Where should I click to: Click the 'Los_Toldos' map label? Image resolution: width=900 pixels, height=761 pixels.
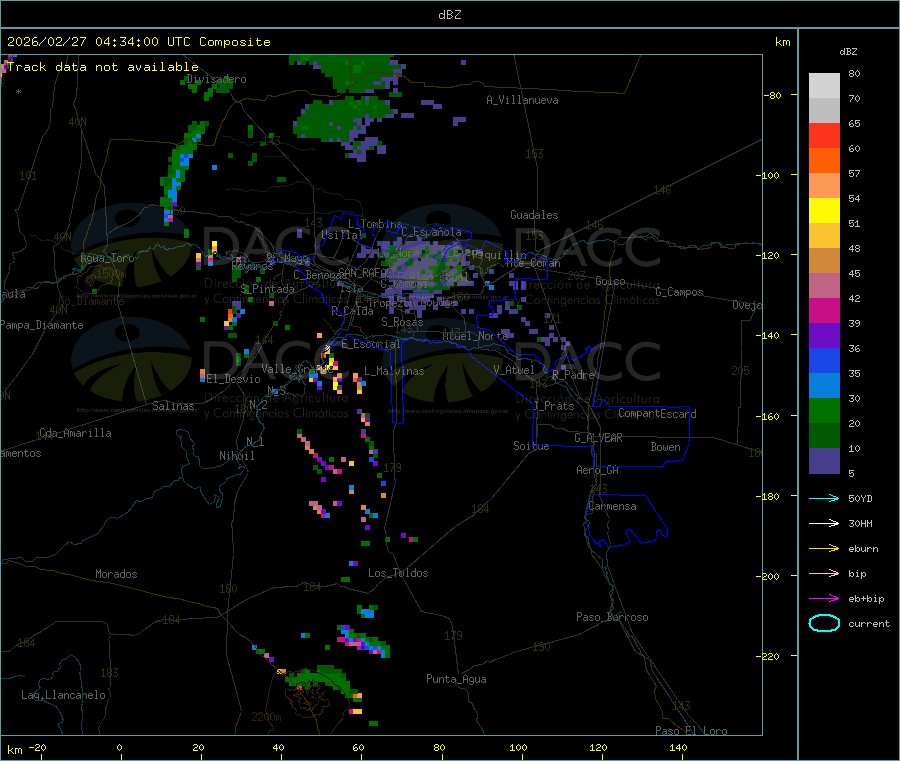[398, 573]
